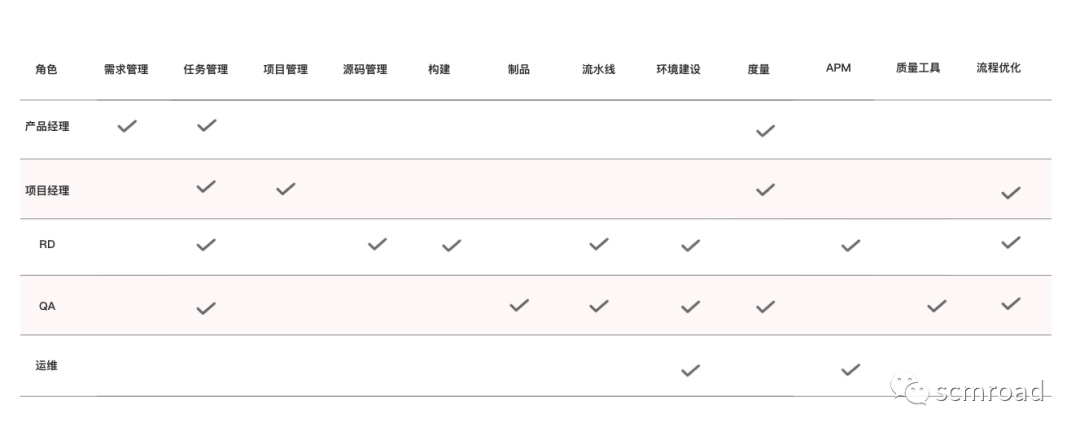Toggle the 运维 check under 环境建设
1080x436 pixels.
click(690, 370)
